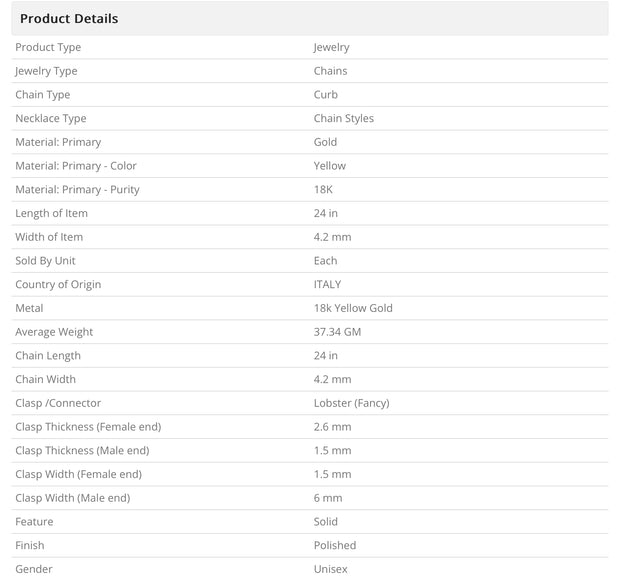Select the Solid feature value
Viewport: 620px width, 587px height.
click(x=325, y=521)
